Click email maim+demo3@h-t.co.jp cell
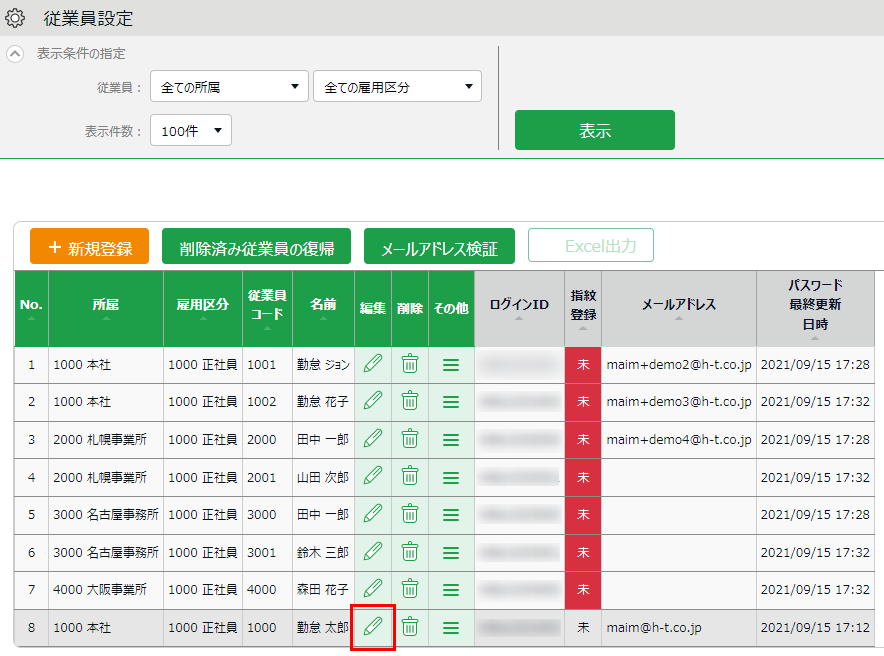Image resolution: width=884 pixels, height=656 pixels. click(679, 402)
